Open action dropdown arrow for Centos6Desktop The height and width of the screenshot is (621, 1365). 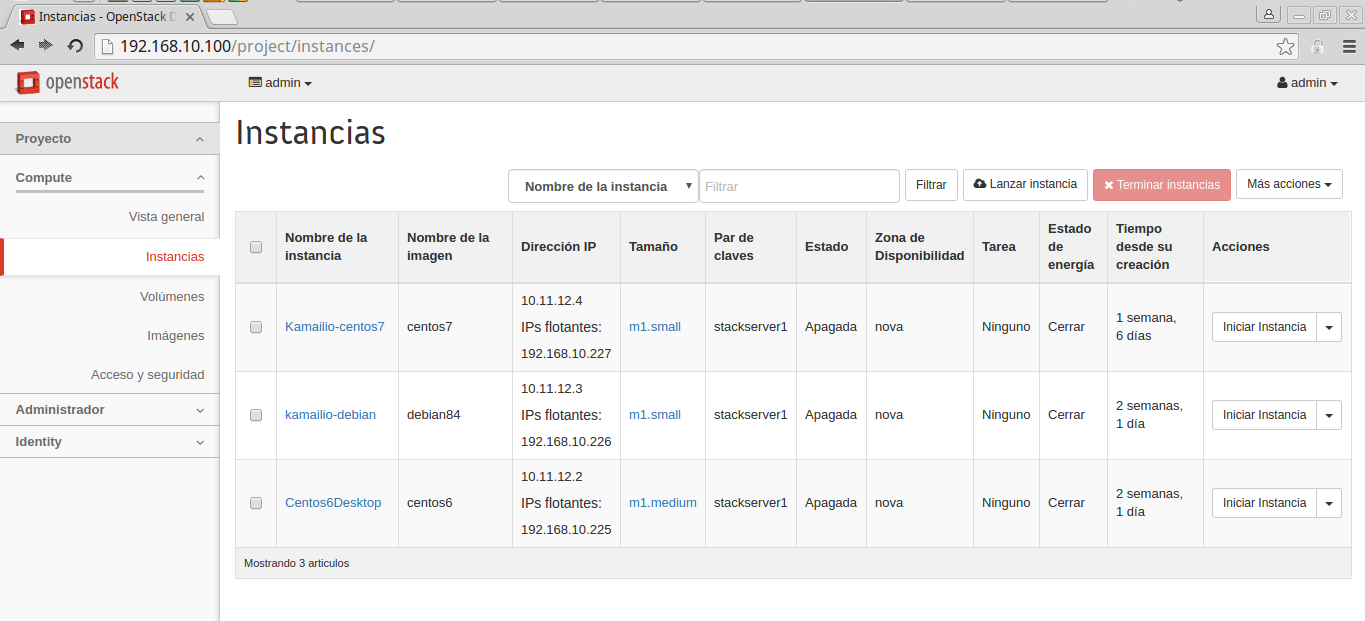(1329, 503)
